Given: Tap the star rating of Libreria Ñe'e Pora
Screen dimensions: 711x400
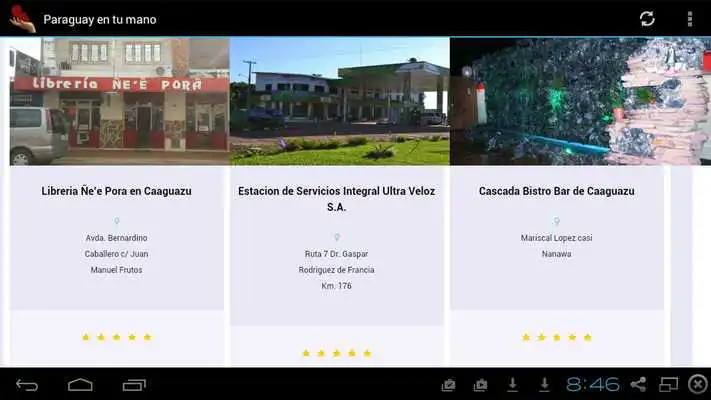Looking at the screenshot, I should point(117,337).
